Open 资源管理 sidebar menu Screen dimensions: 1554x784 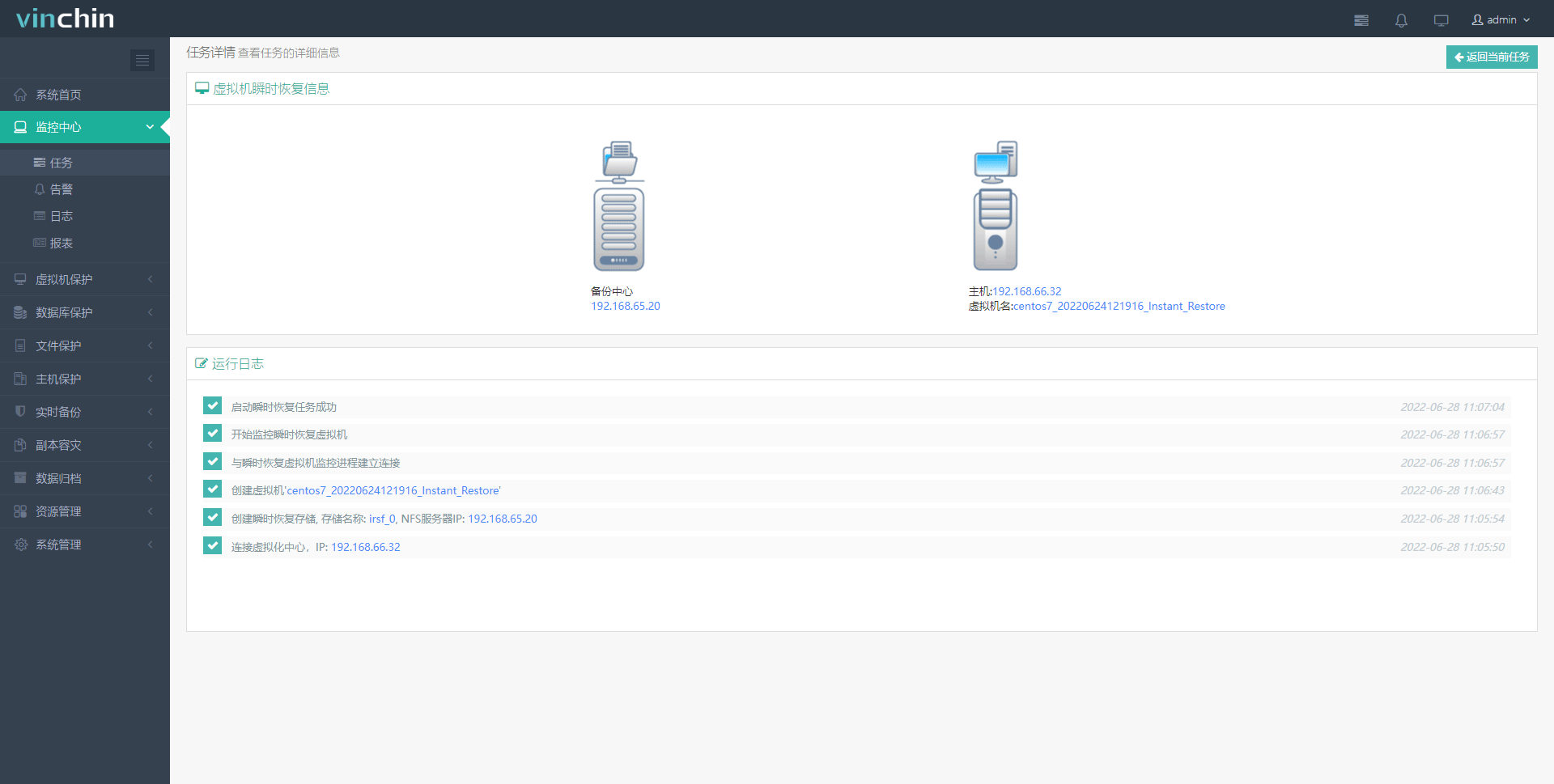[85, 511]
